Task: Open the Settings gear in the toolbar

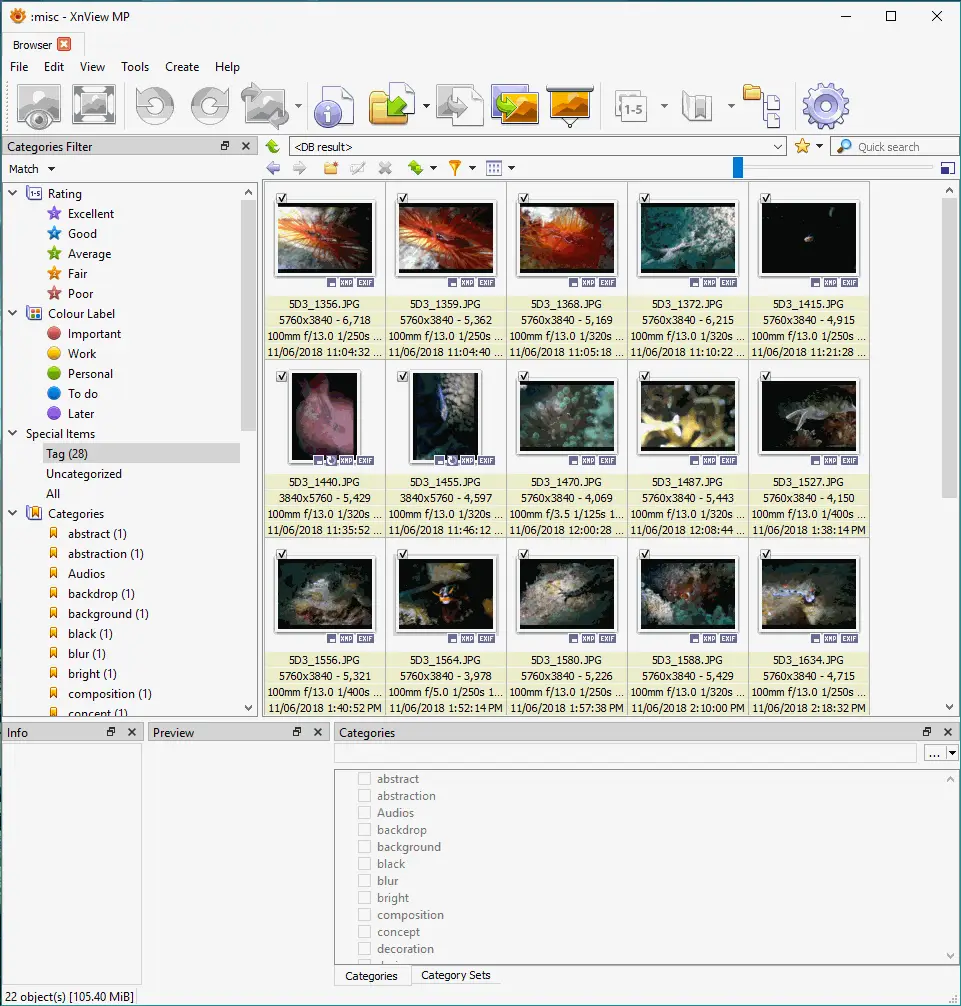Action: (825, 106)
